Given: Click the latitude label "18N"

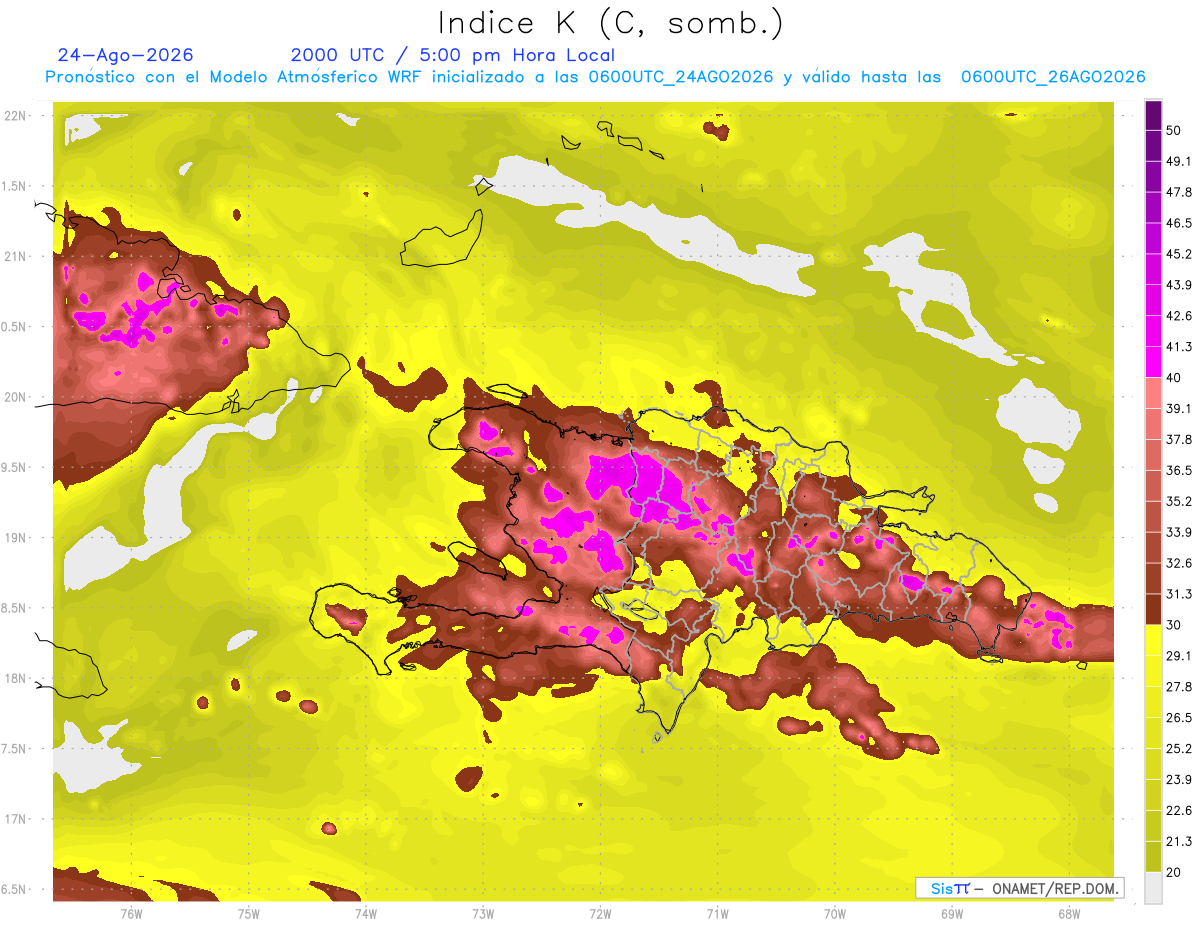Looking at the screenshot, I should (x=15, y=678).
